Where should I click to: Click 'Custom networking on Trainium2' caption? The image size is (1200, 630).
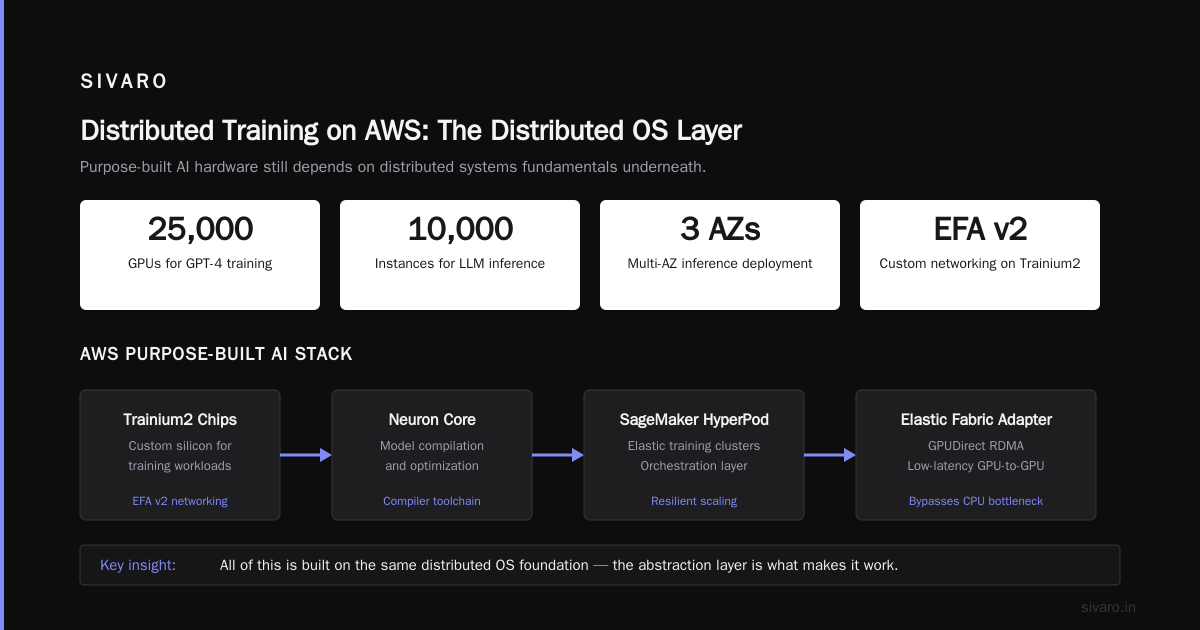point(980,264)
